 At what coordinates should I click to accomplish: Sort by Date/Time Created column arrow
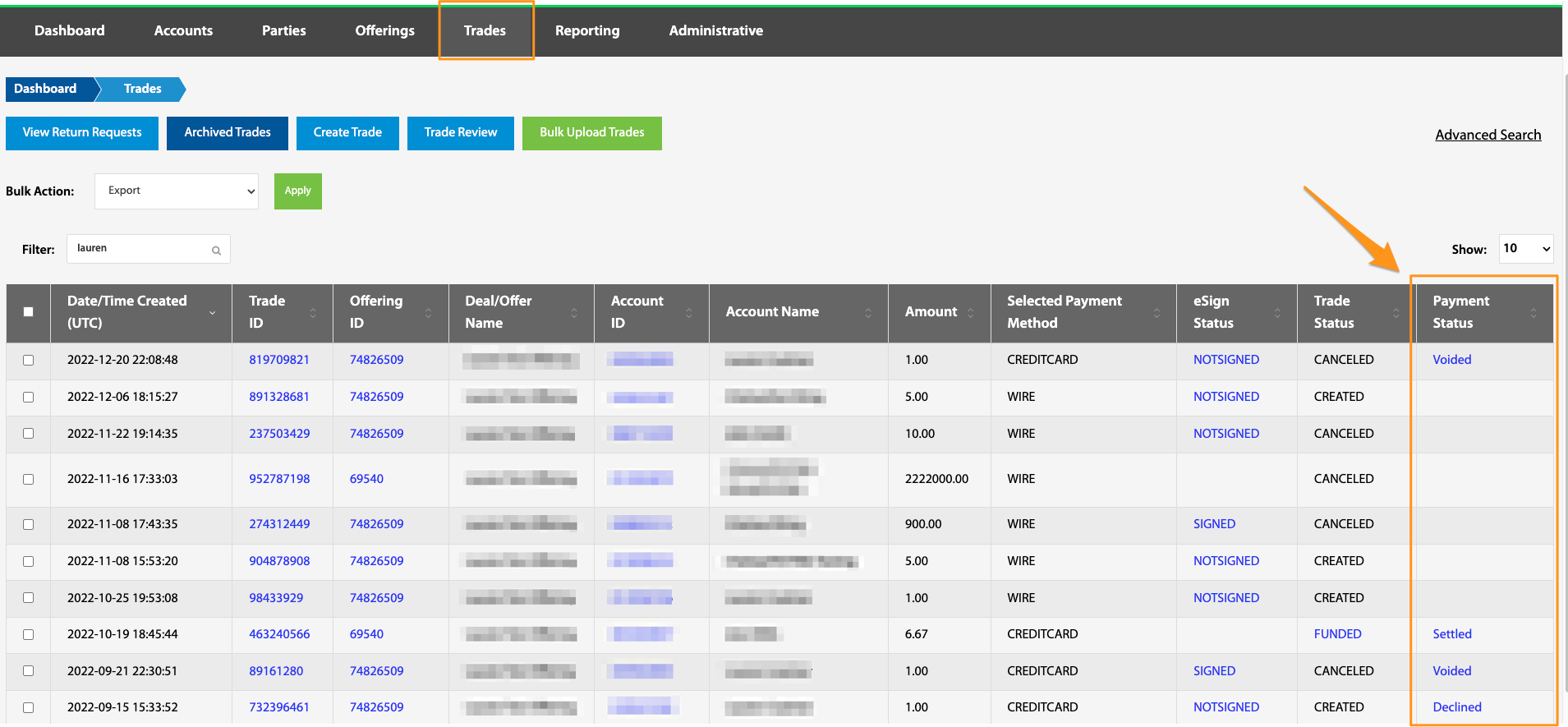213,313
